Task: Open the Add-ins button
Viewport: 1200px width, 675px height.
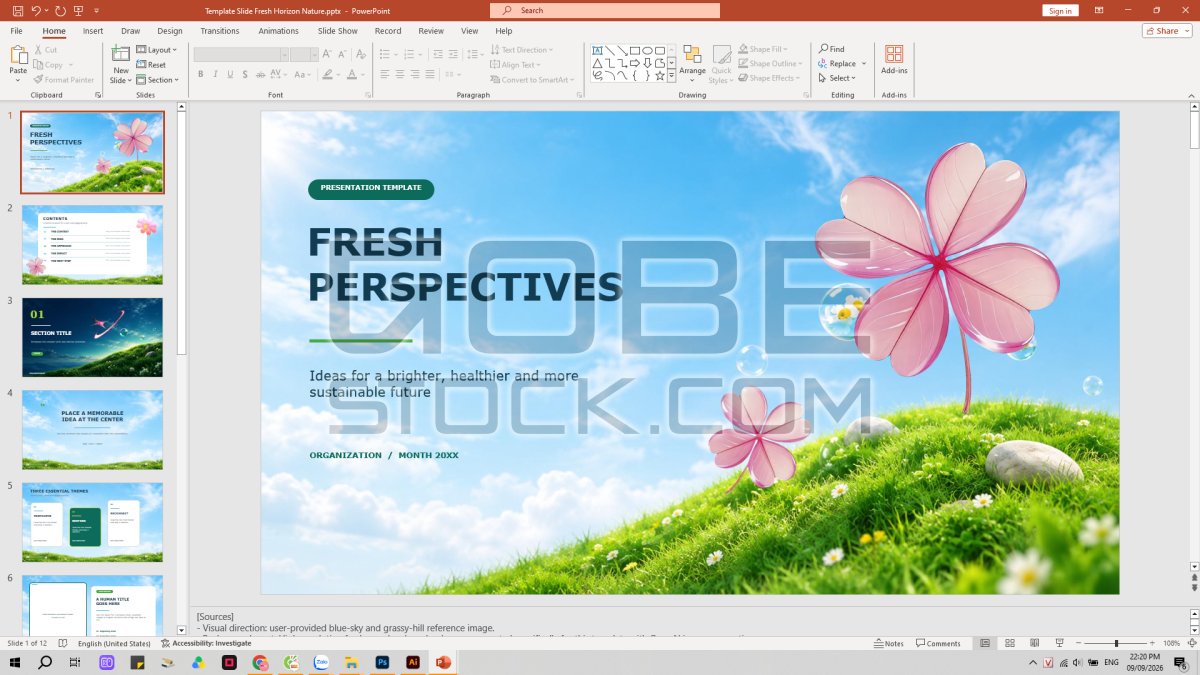Action: tap(894, 60)
